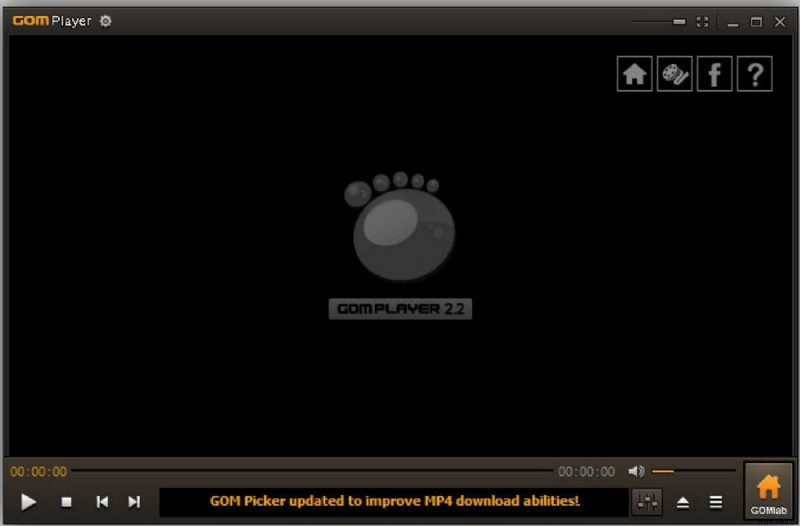800x526 pixels.
Task: Skip to the previous track
Action: point(102,502)
